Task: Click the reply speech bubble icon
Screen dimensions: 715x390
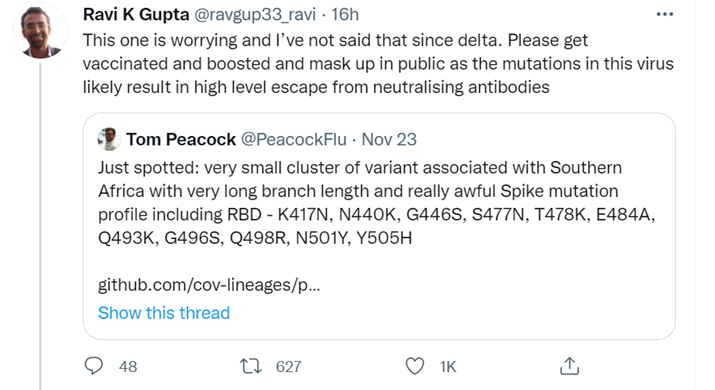Action: pos(94,366)
